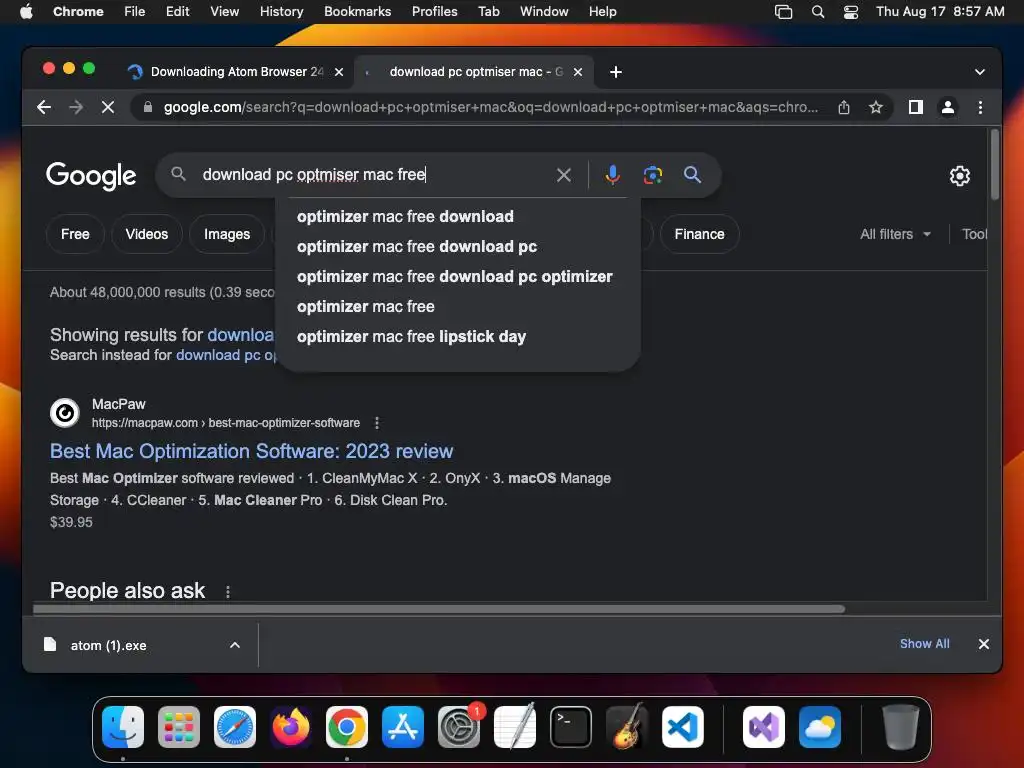Open the Profiles menu
Image resolution: width=1024 pixels, height=768 pixels.
[434, 12]
